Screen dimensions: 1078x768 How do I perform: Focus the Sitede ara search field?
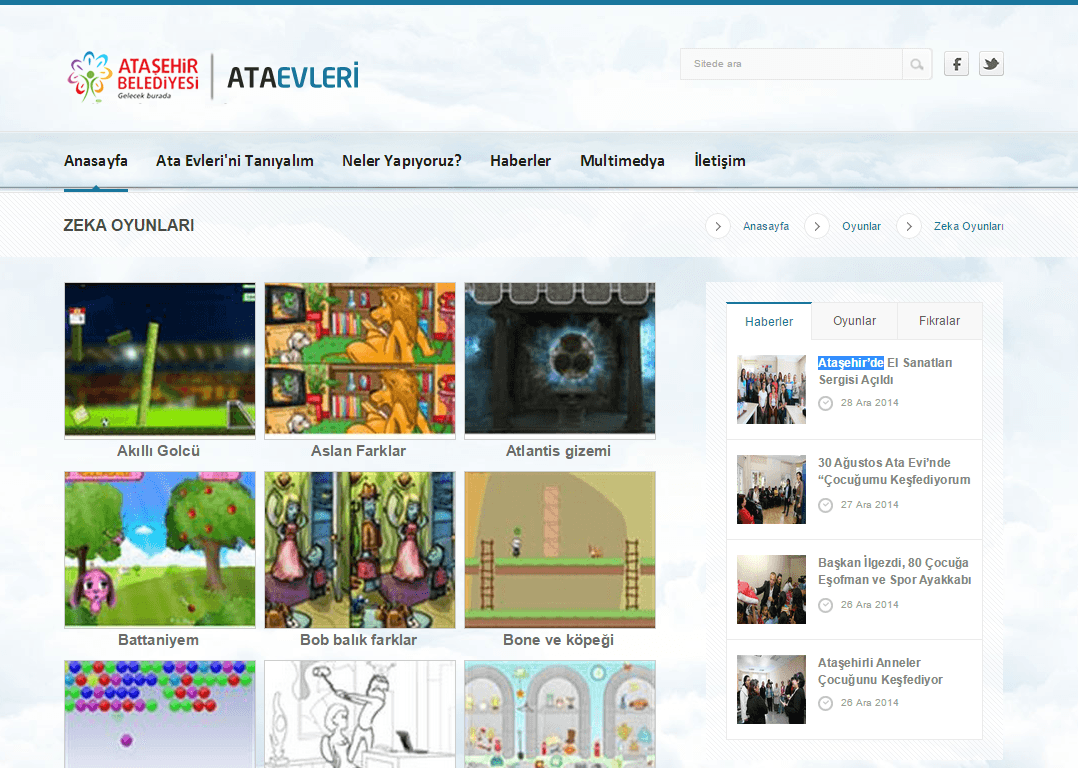[x=791, y=64]
